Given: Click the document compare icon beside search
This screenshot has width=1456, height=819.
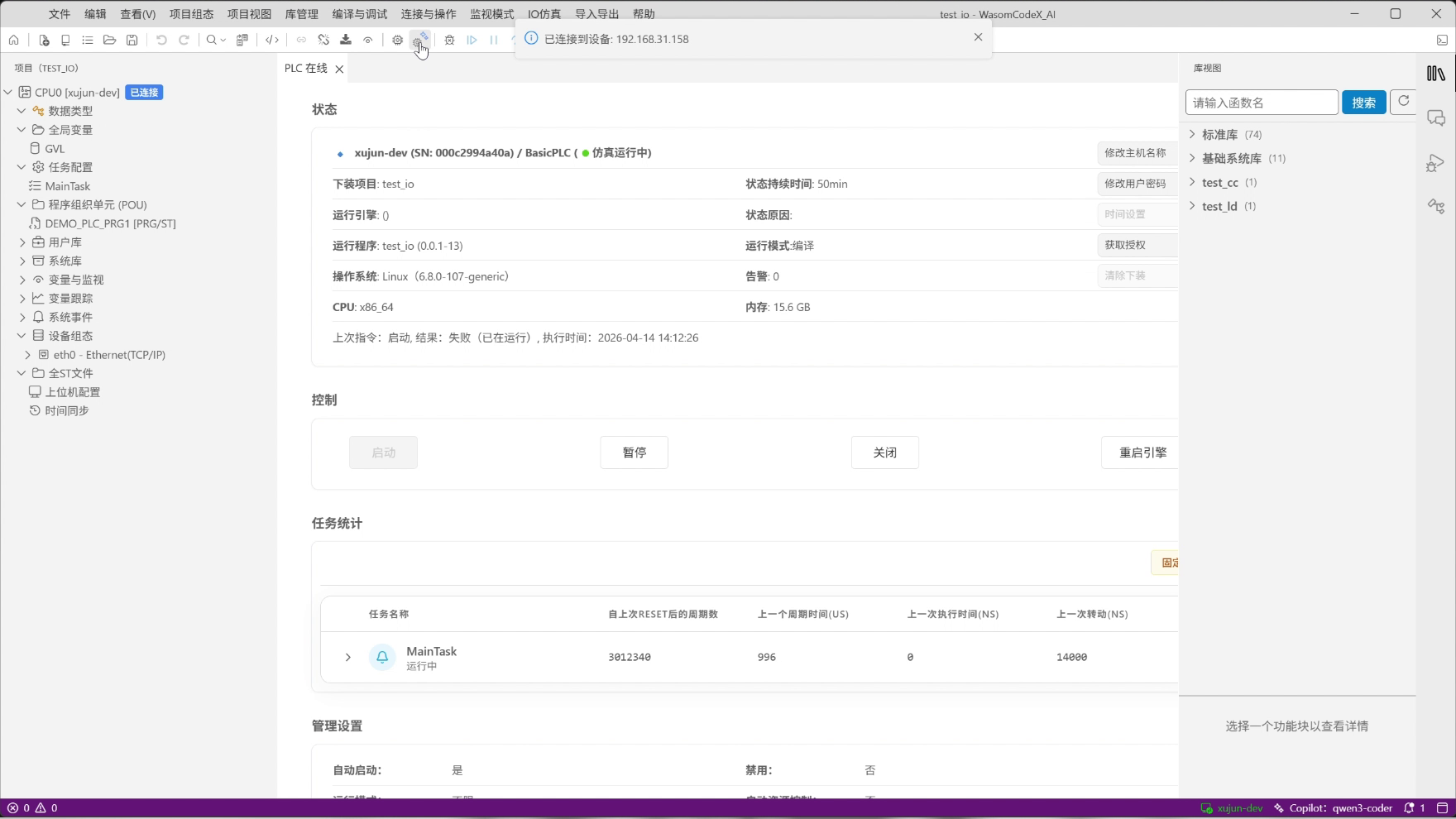Looking at the screenshot, I should 242,40.
